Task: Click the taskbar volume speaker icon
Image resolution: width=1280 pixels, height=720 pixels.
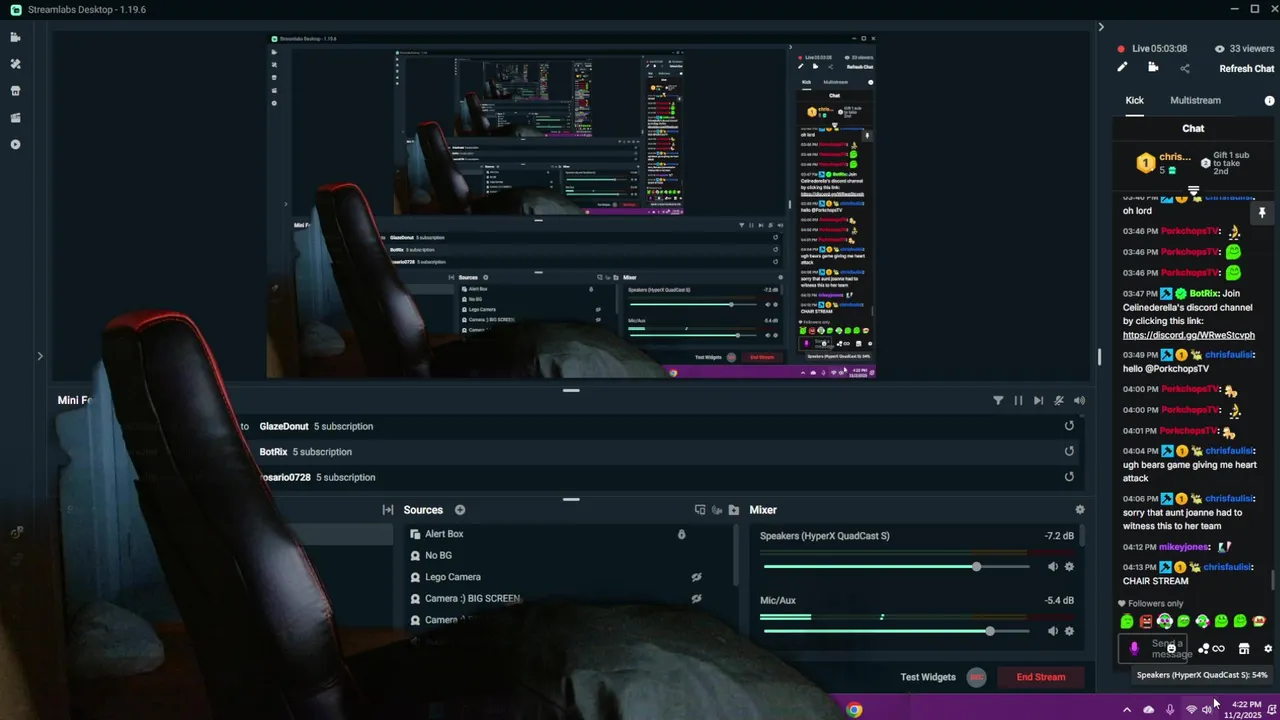Action: tap(1207, 710)
